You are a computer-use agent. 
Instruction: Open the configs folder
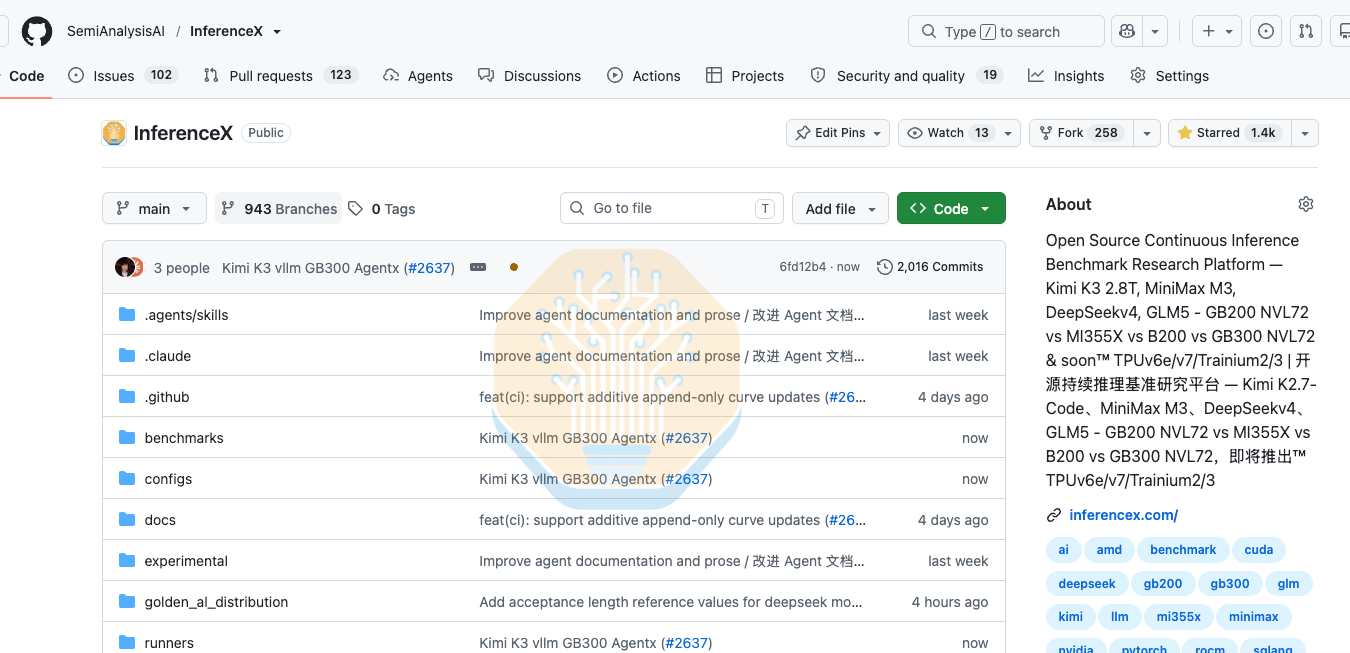[168, 479]
